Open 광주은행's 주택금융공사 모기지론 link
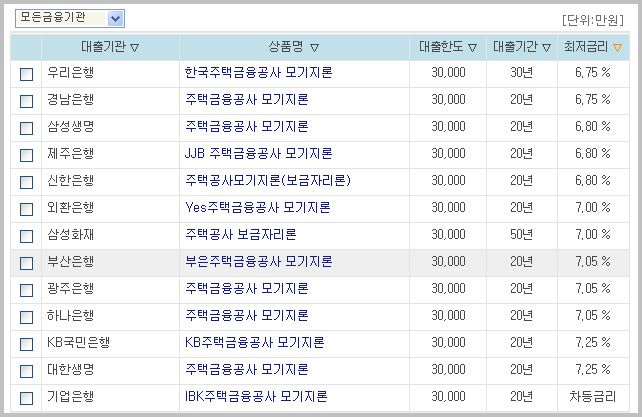Image resolution: width=642 pixels, height=417 pixels. pos(246,289)
